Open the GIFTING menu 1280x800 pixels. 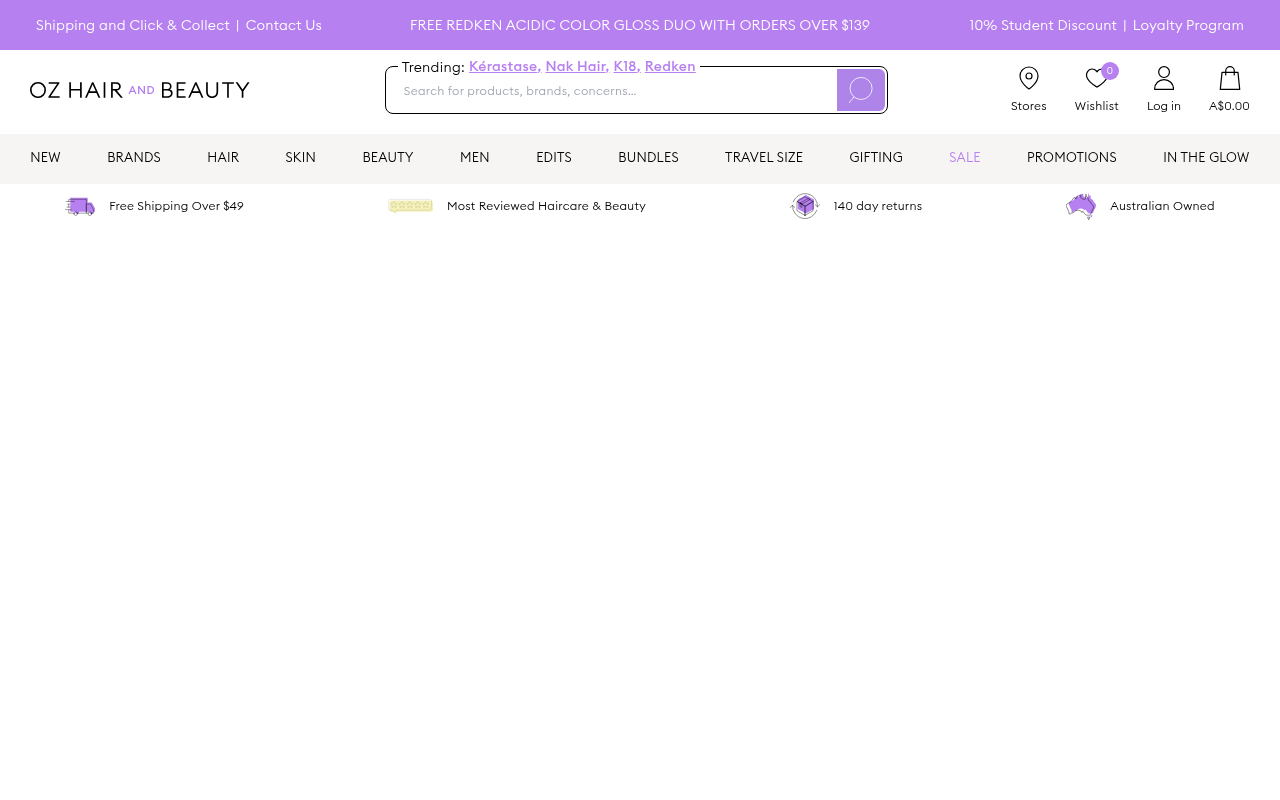[x=876, y=158]
